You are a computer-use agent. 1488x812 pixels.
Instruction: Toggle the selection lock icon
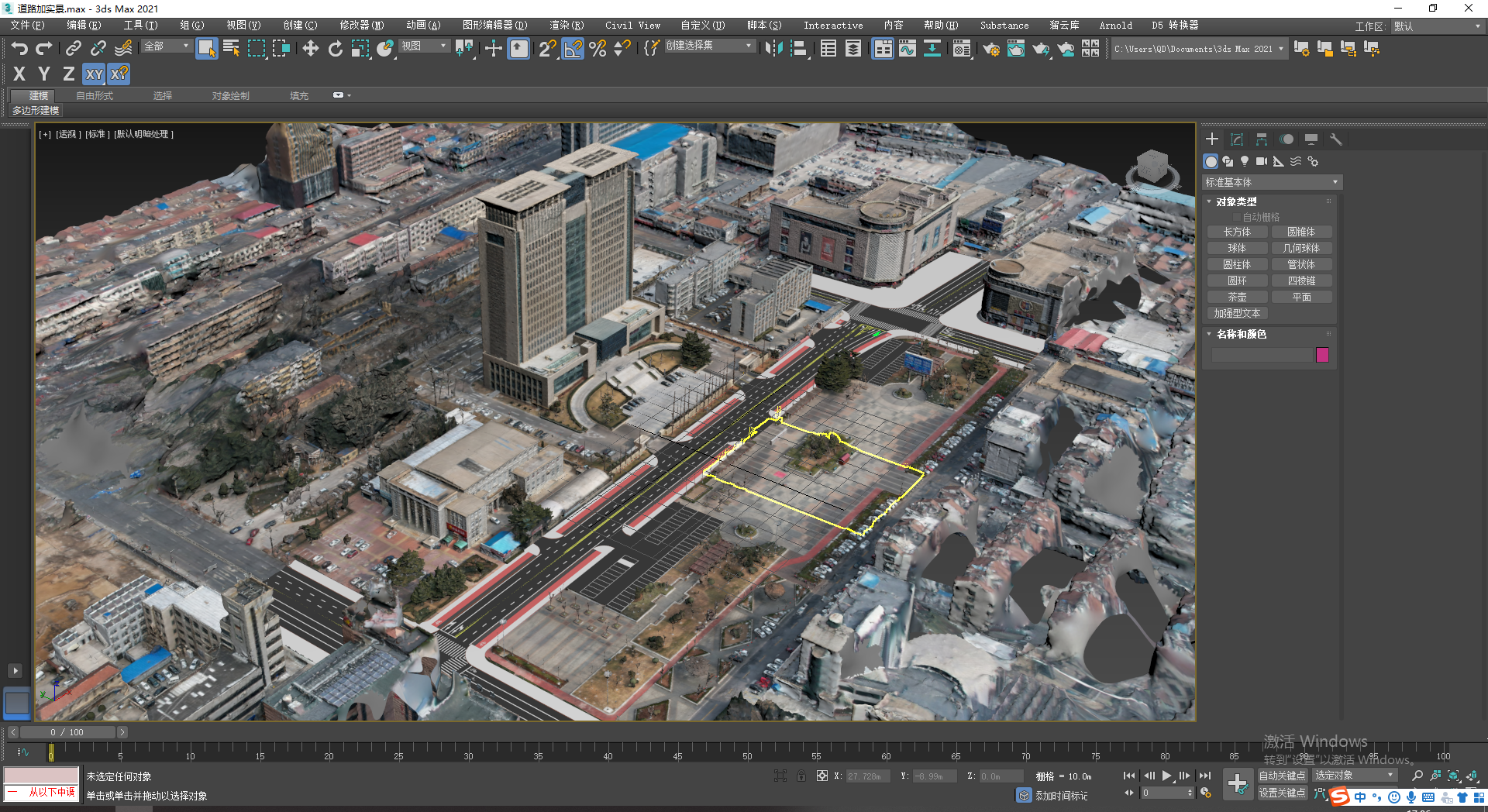(x=801, y=776)
